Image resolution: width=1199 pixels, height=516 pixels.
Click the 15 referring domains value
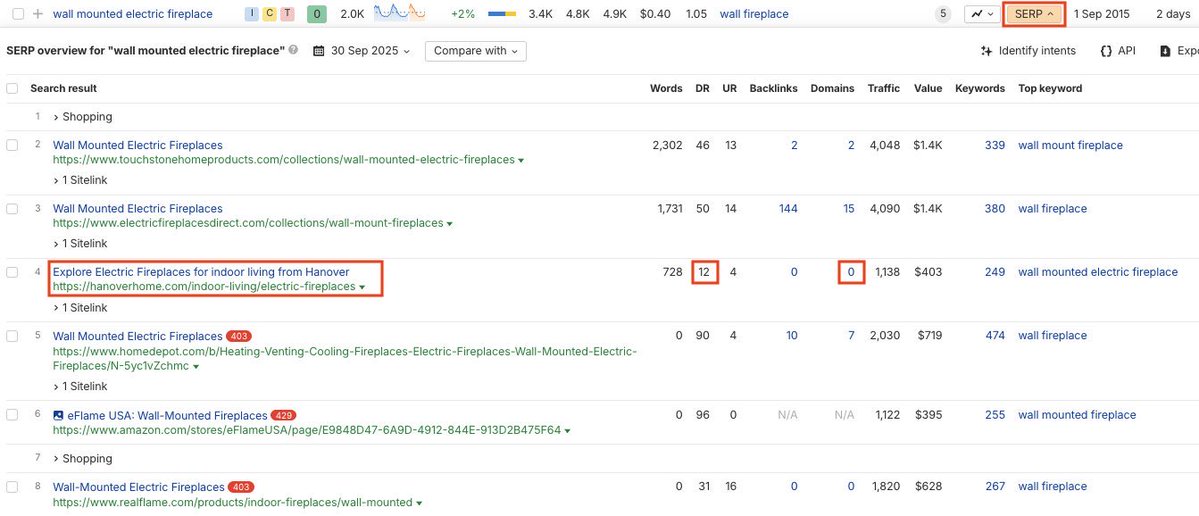click(849, 209)
